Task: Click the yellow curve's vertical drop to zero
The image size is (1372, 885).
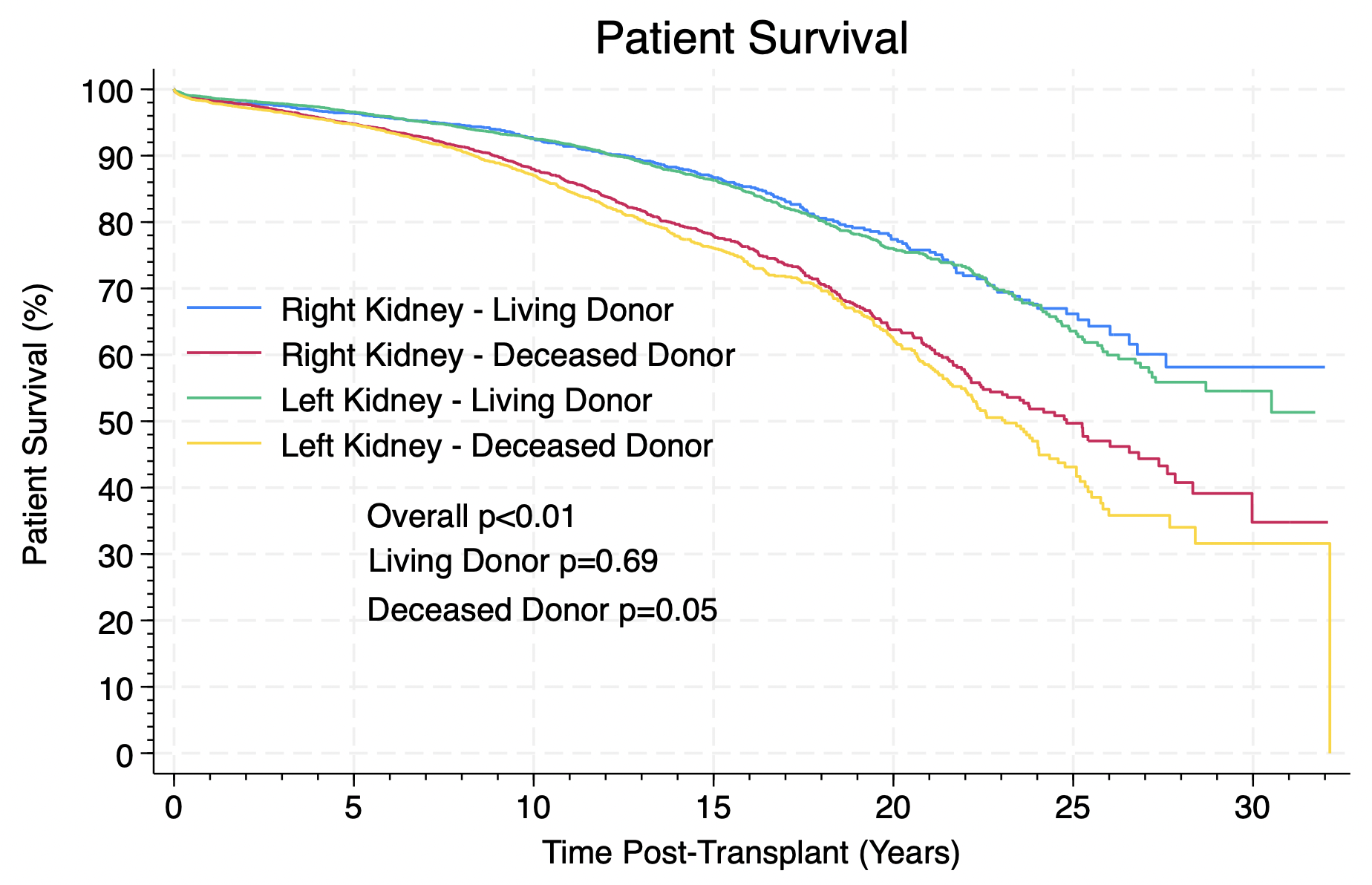Action: 1329,653
